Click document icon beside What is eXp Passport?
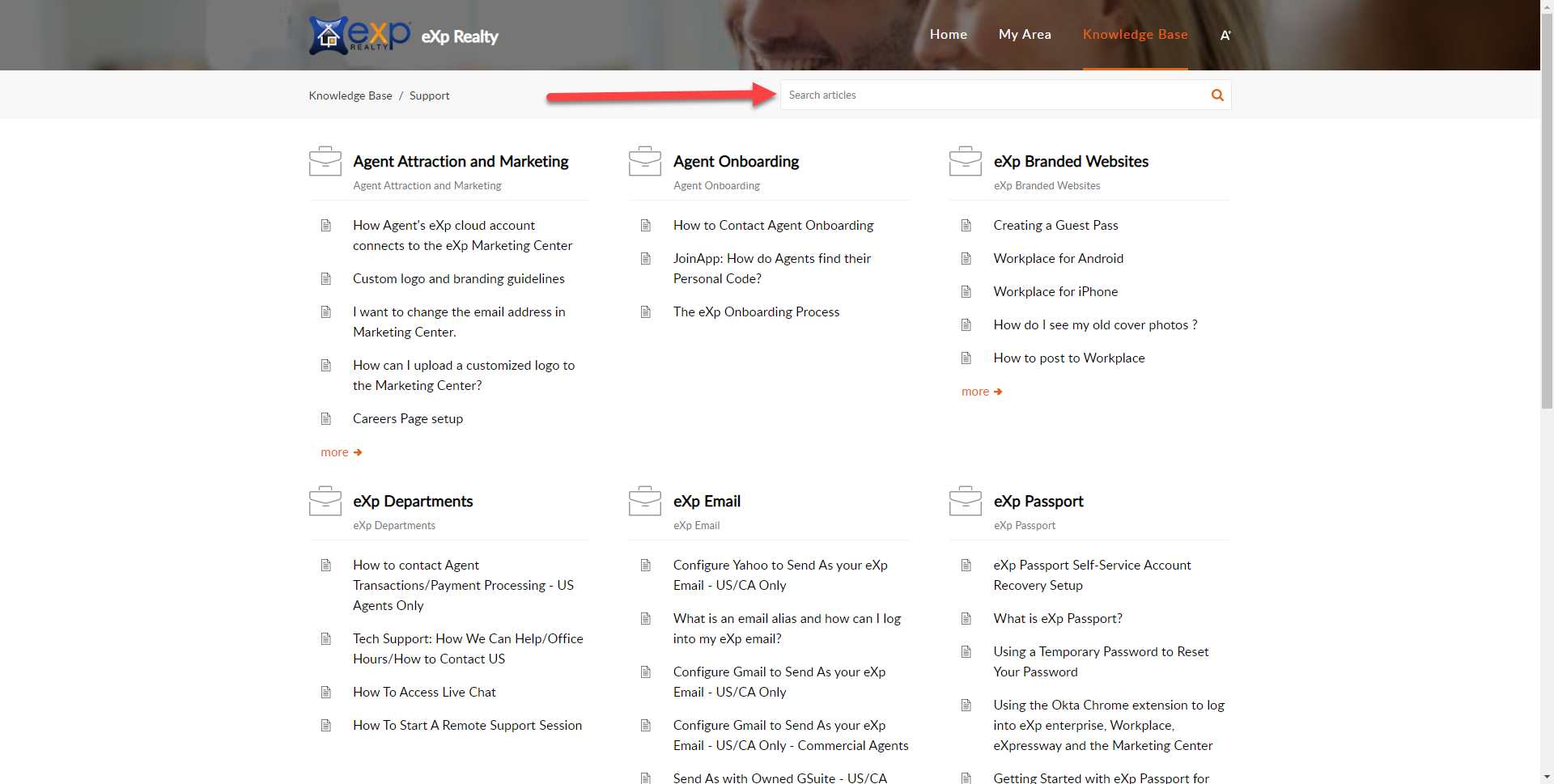This screenshot has height=784, width=1554. [966, 618]
